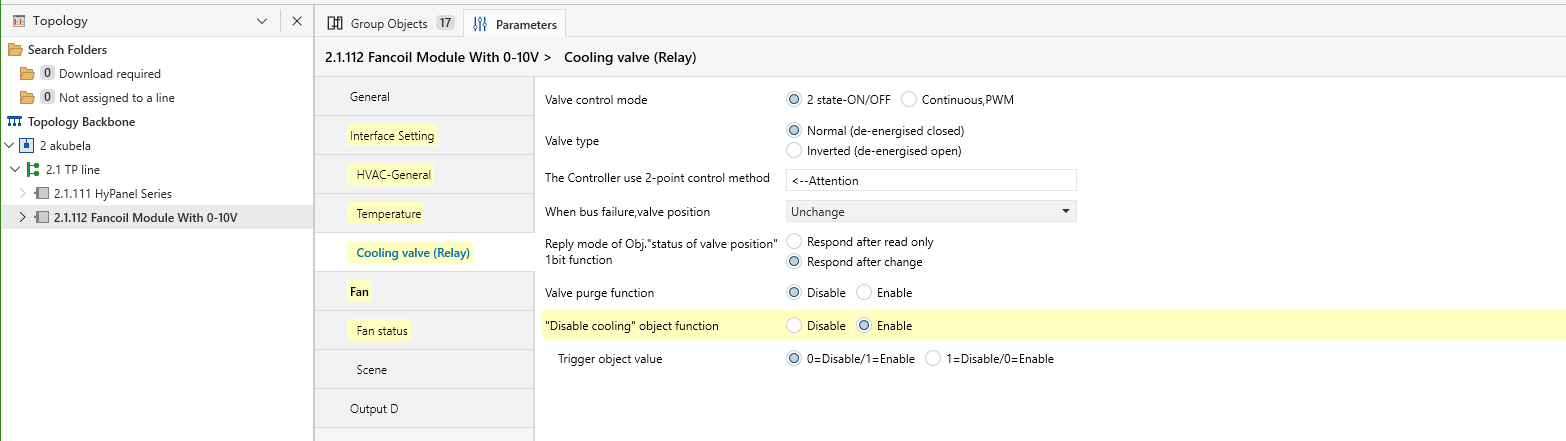Screen dimensions: 1566x441
Task: Open the bus failure valve position dropdown
Action: pos(931,212)
